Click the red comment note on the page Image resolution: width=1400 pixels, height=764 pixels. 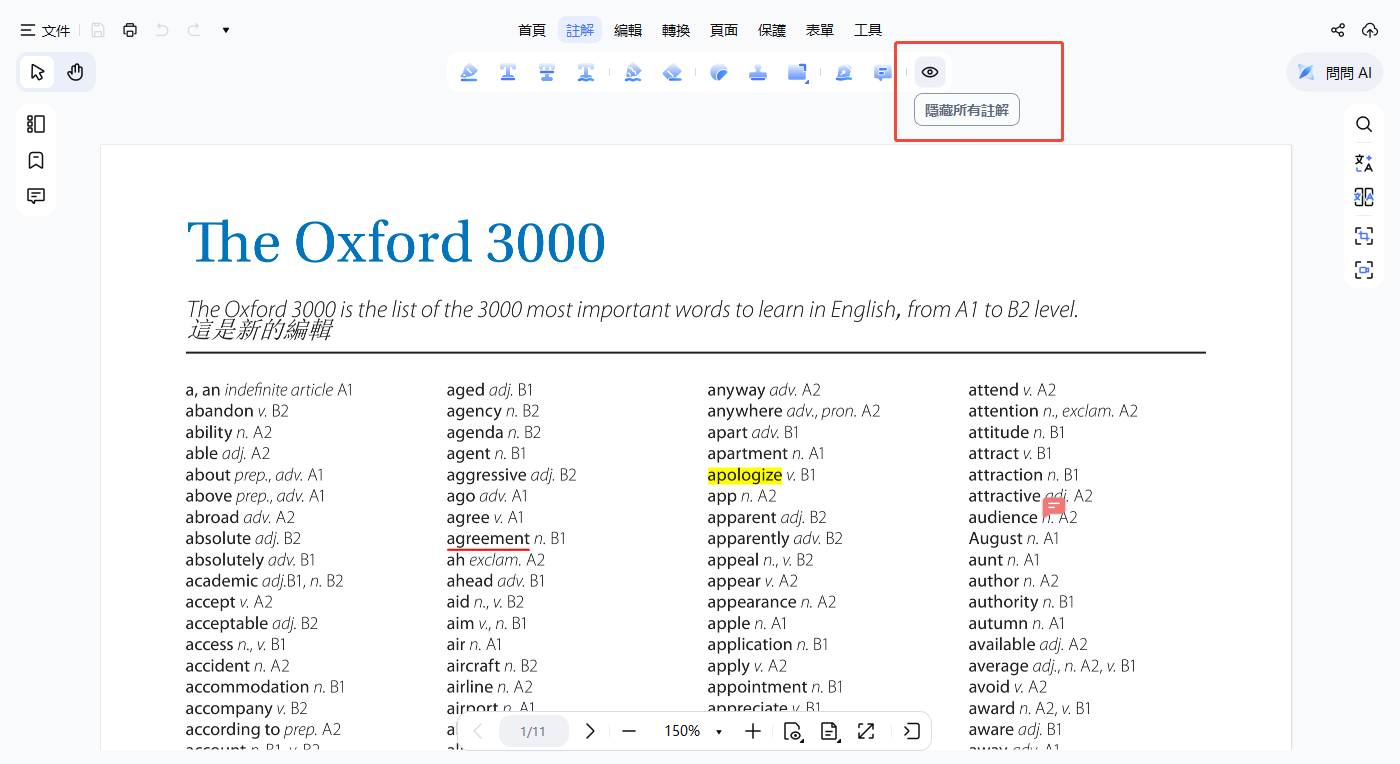tap(1054, 507)
